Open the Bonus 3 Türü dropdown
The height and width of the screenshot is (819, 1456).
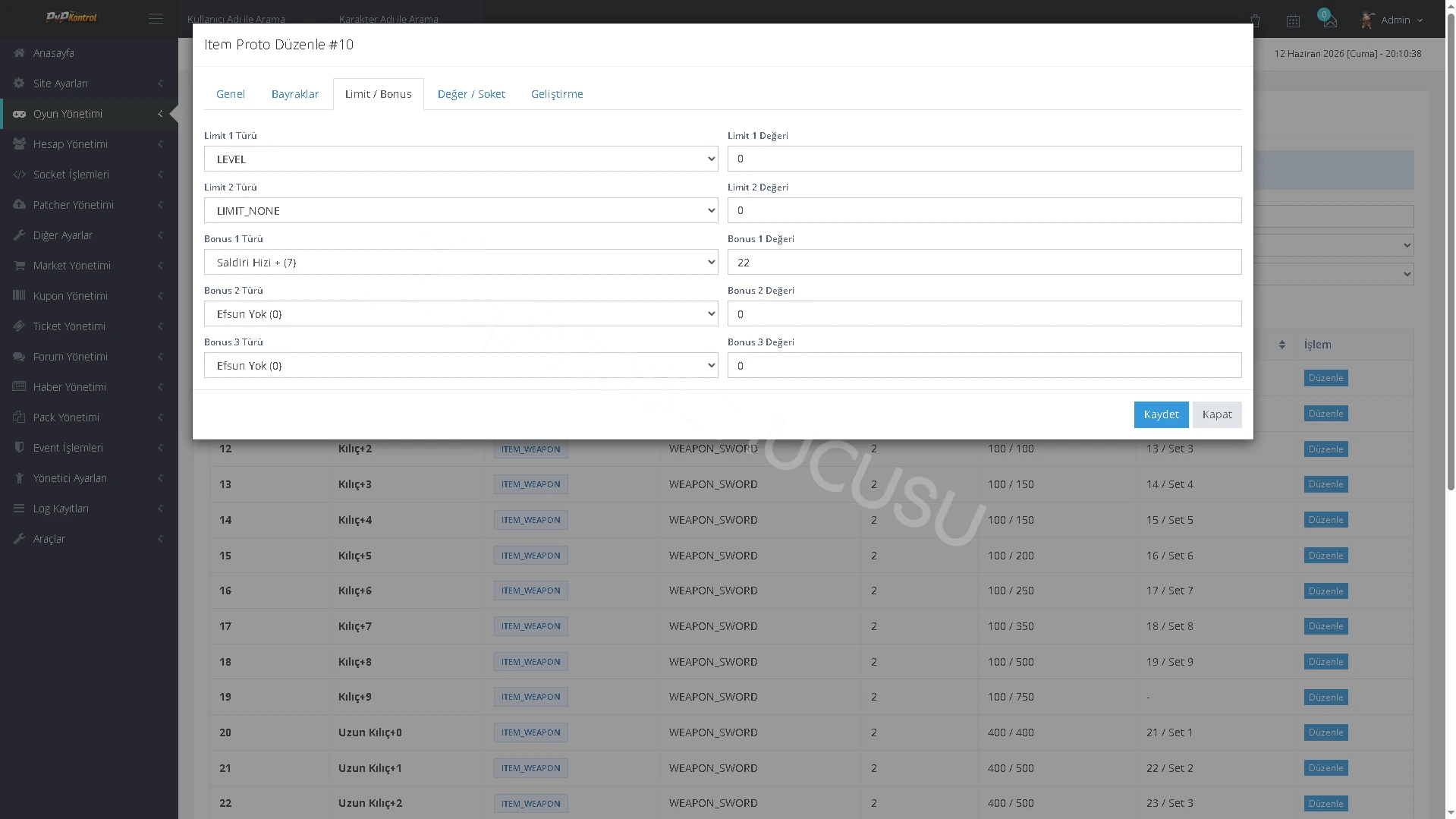pos(461,365)
